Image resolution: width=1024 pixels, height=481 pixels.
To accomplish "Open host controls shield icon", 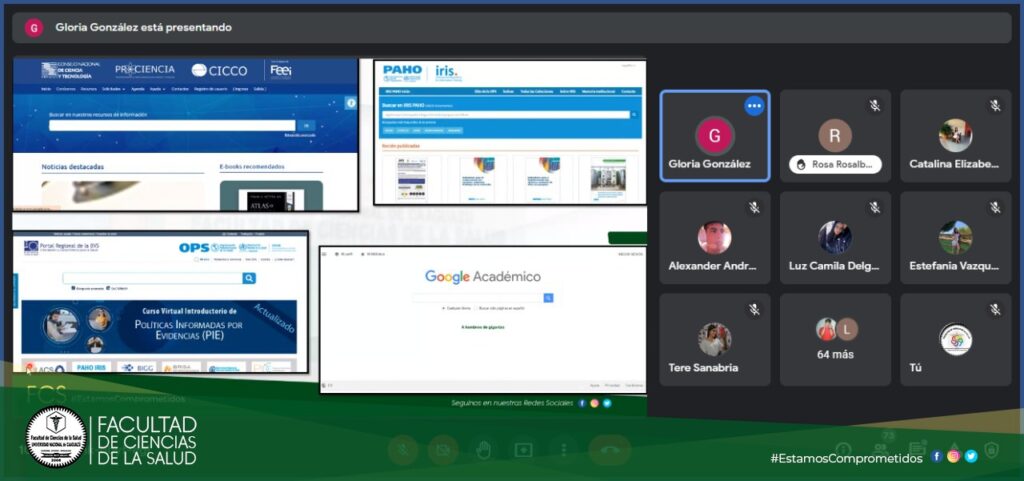I will tap(991, 450).
